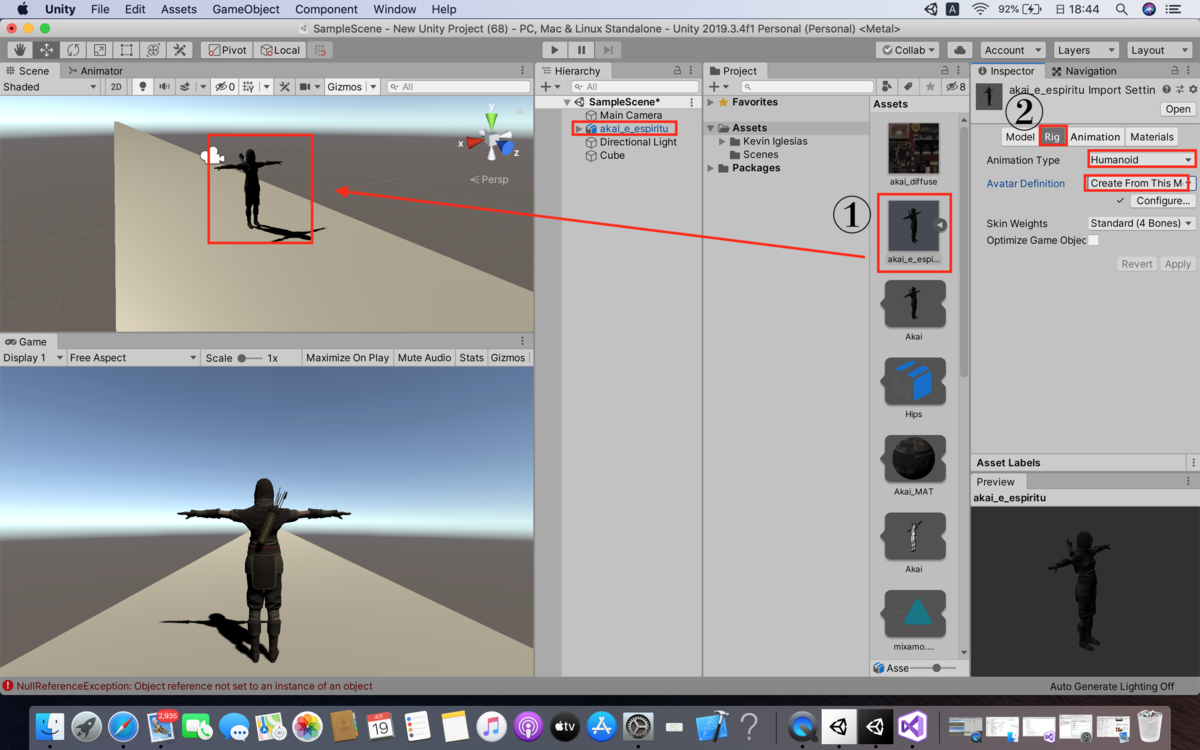Select Main Camera in Hierarchy
1200x750 pixels.
point(630,116)
